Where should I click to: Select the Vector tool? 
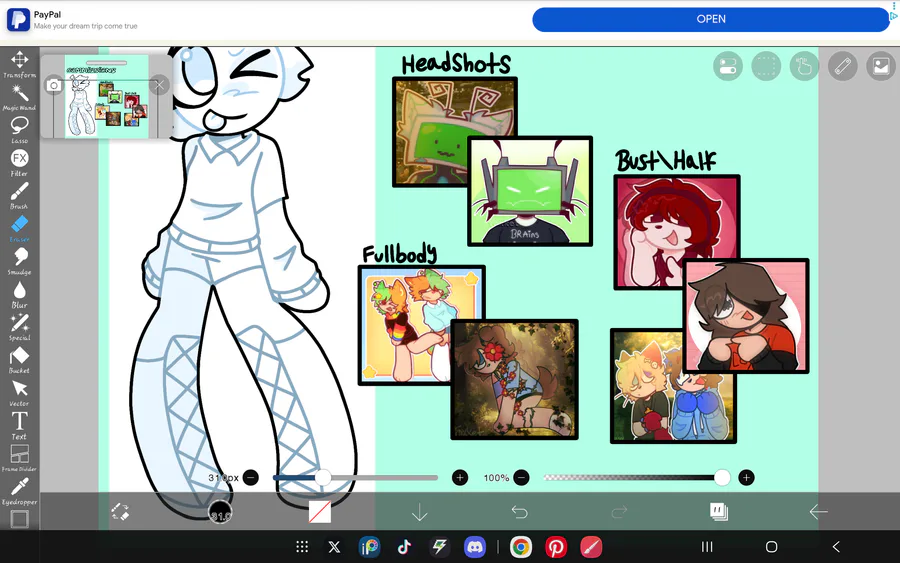click(20, 393)
